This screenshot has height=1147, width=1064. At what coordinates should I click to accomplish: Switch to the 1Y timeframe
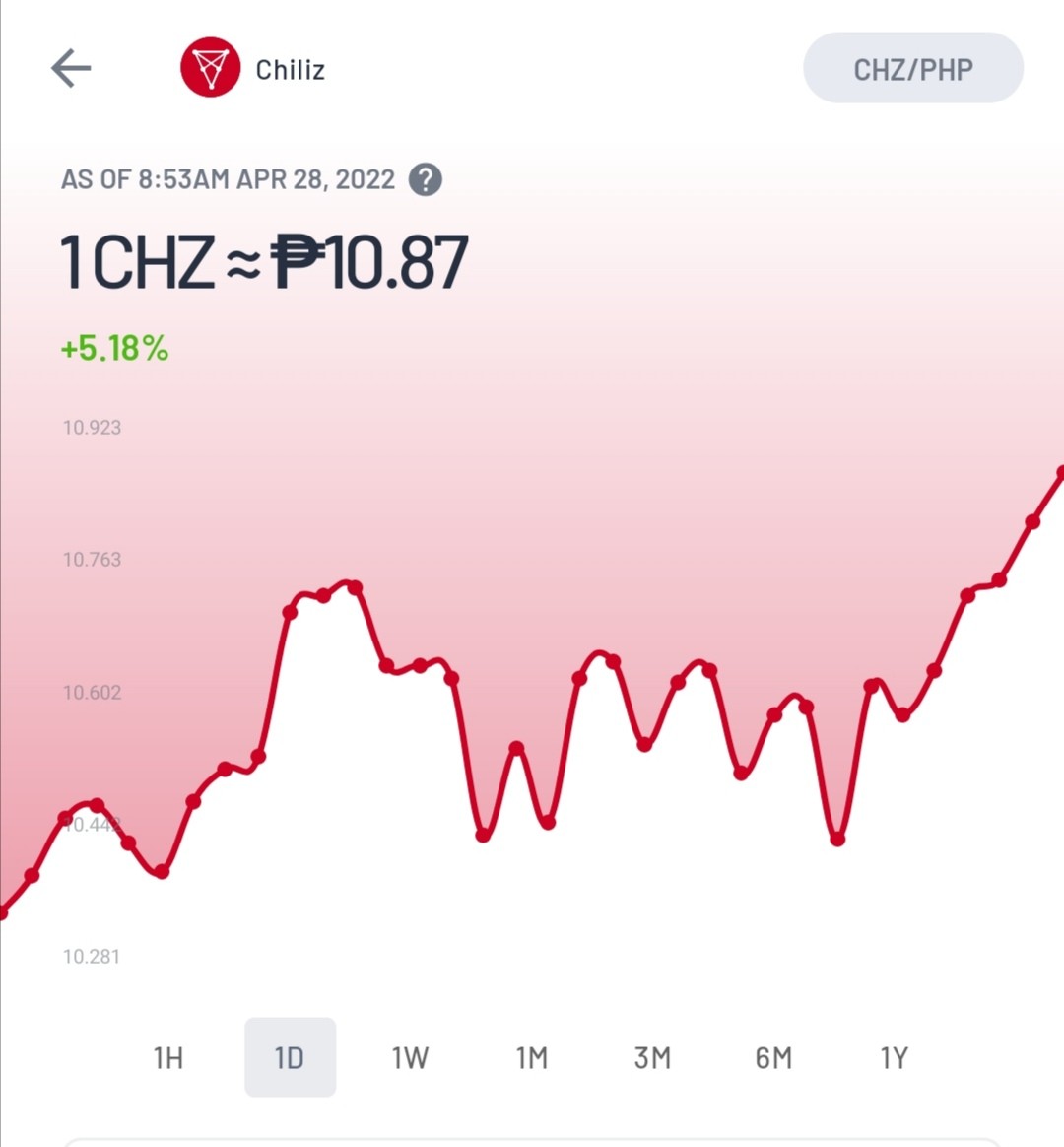click(894, 1057)
